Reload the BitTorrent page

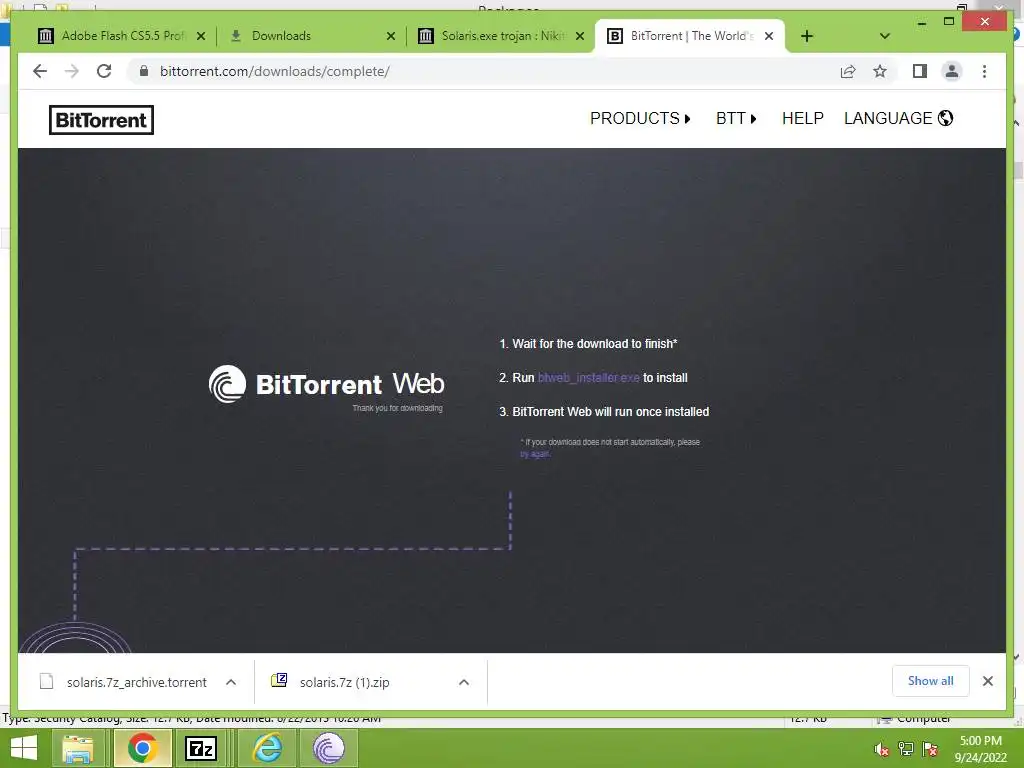pos(104,71)
